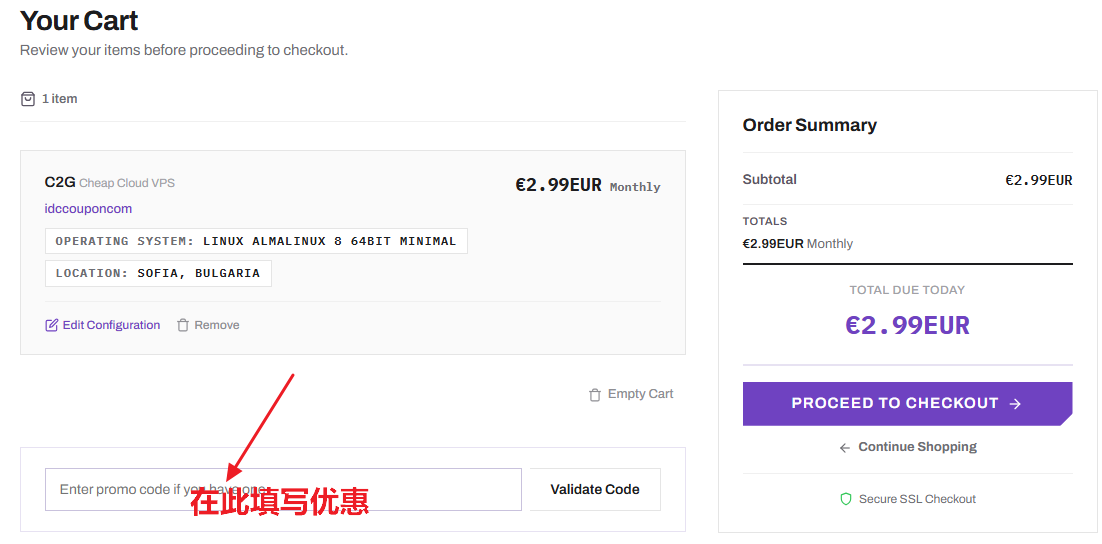Screen dimensions: 1102x544
Task: Click the Validate Code button
Action: tap(595, 489)
